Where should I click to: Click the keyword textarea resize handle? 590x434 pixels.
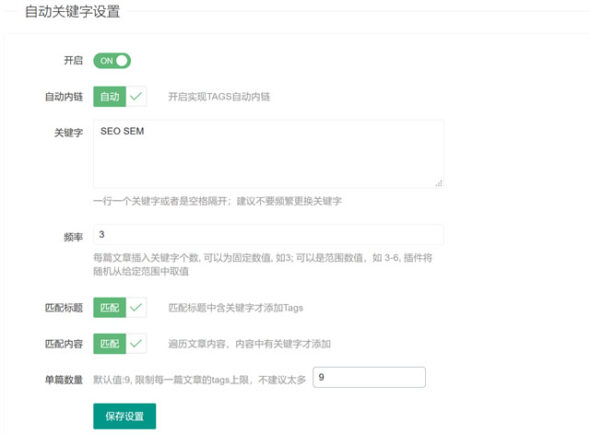pyautogui.click(x=439, y=183)
